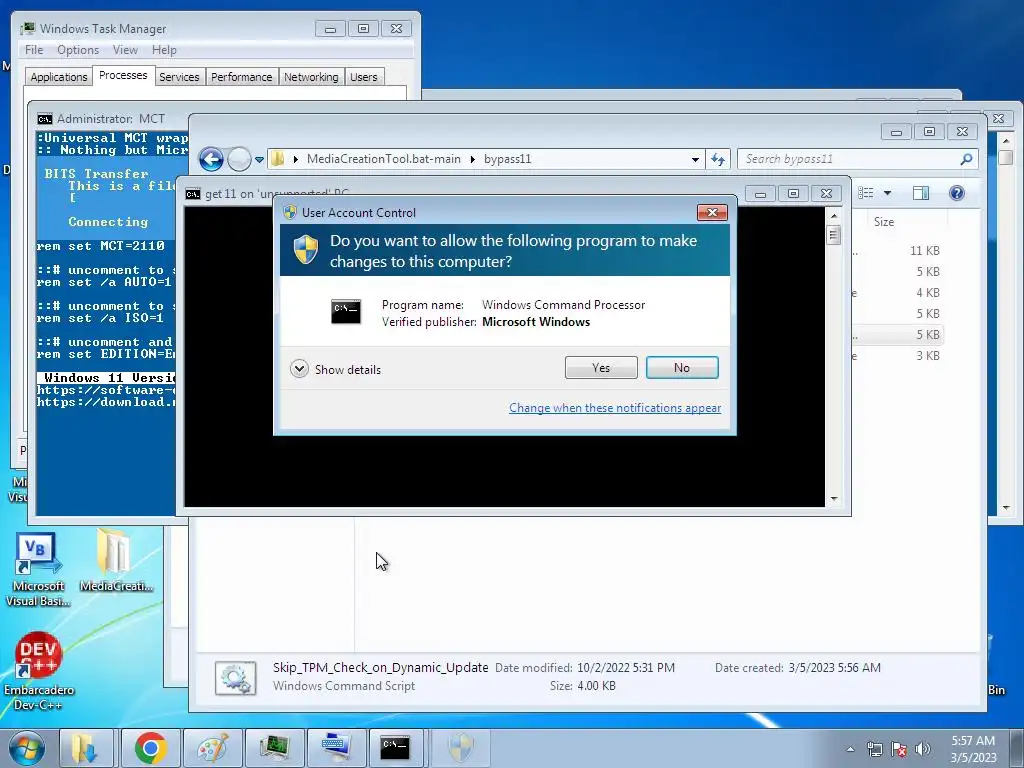The image size is (1024, 768).
Task: Show hidden tray icons arrow
Action: [850, 749]
